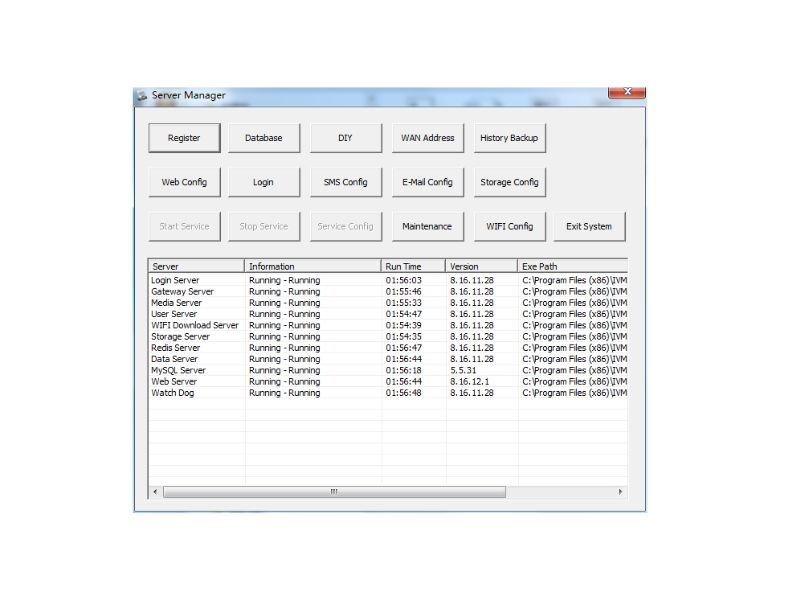Viewport: 800px width, 600px height.
Task: Click the disabled Start Service button
Action: tap(184, 226)
